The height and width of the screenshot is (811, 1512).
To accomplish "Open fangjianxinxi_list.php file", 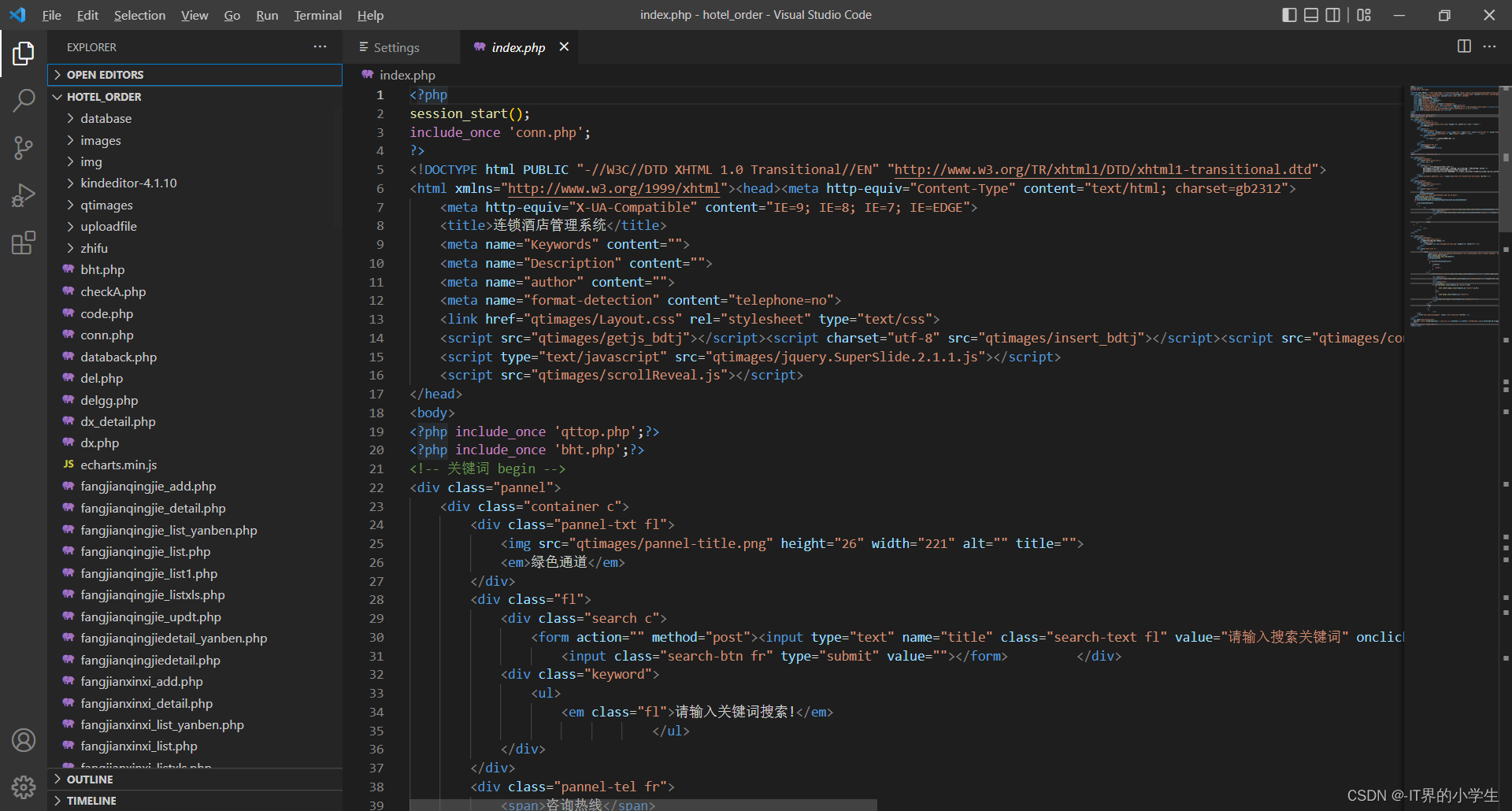I will (x=139, y=746).
